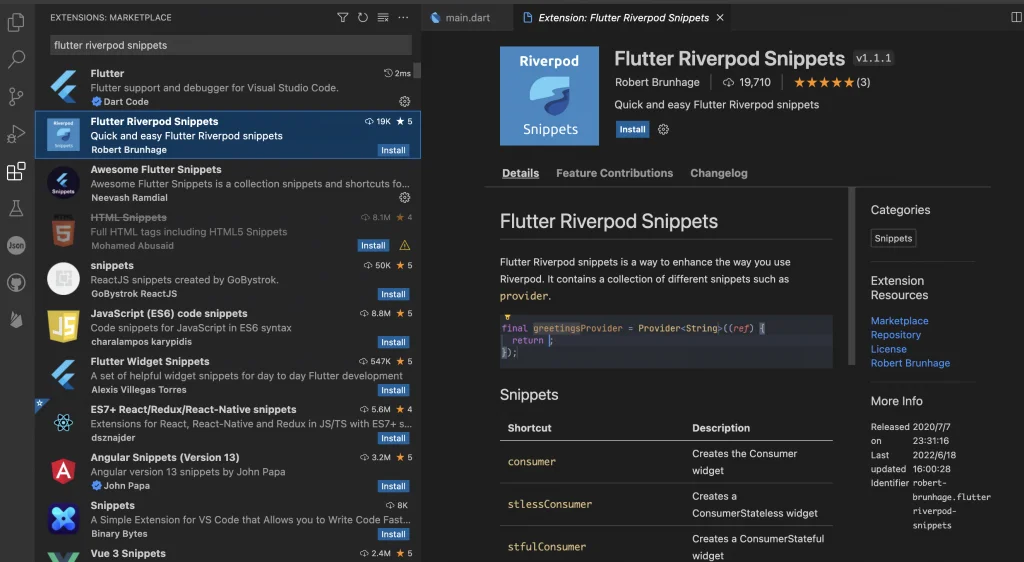The width and height of the screenshot is (1024, 562).
Task: Open the Source Control view
Action: (16, 97)
